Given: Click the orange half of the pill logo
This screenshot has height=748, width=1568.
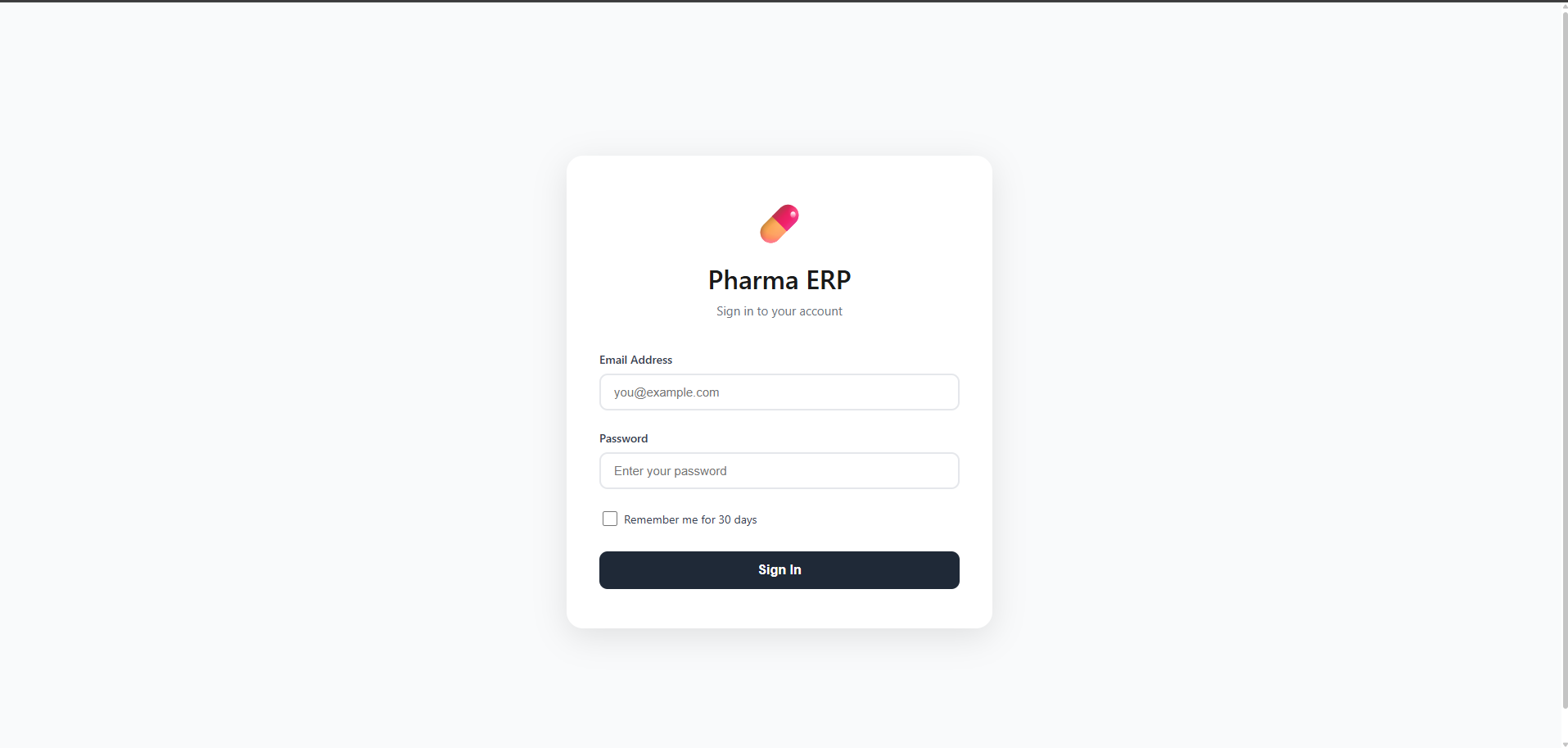Looking at the screenshot, I should click(770, 233).
